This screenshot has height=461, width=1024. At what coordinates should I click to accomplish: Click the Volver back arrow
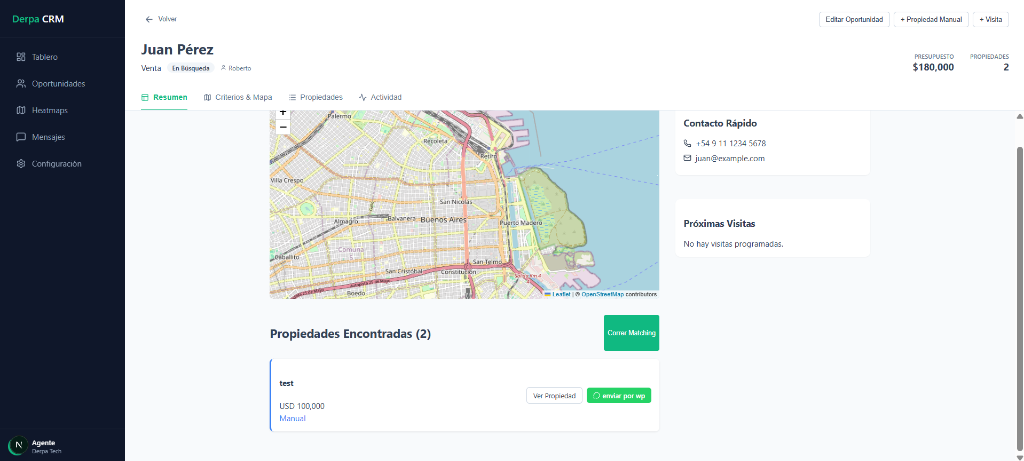[x=149, y=19]
